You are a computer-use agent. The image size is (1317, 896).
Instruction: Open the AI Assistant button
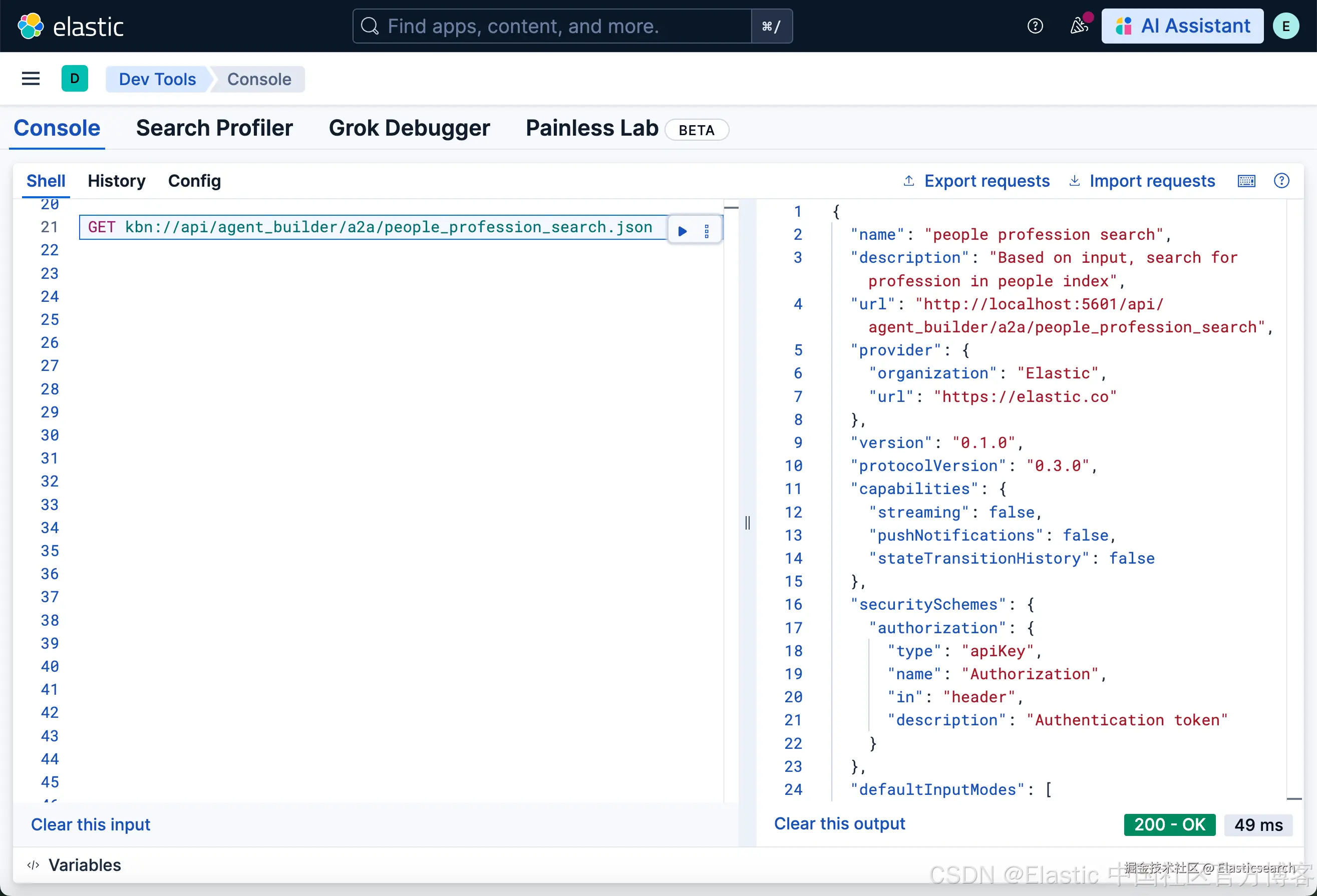1182,26
